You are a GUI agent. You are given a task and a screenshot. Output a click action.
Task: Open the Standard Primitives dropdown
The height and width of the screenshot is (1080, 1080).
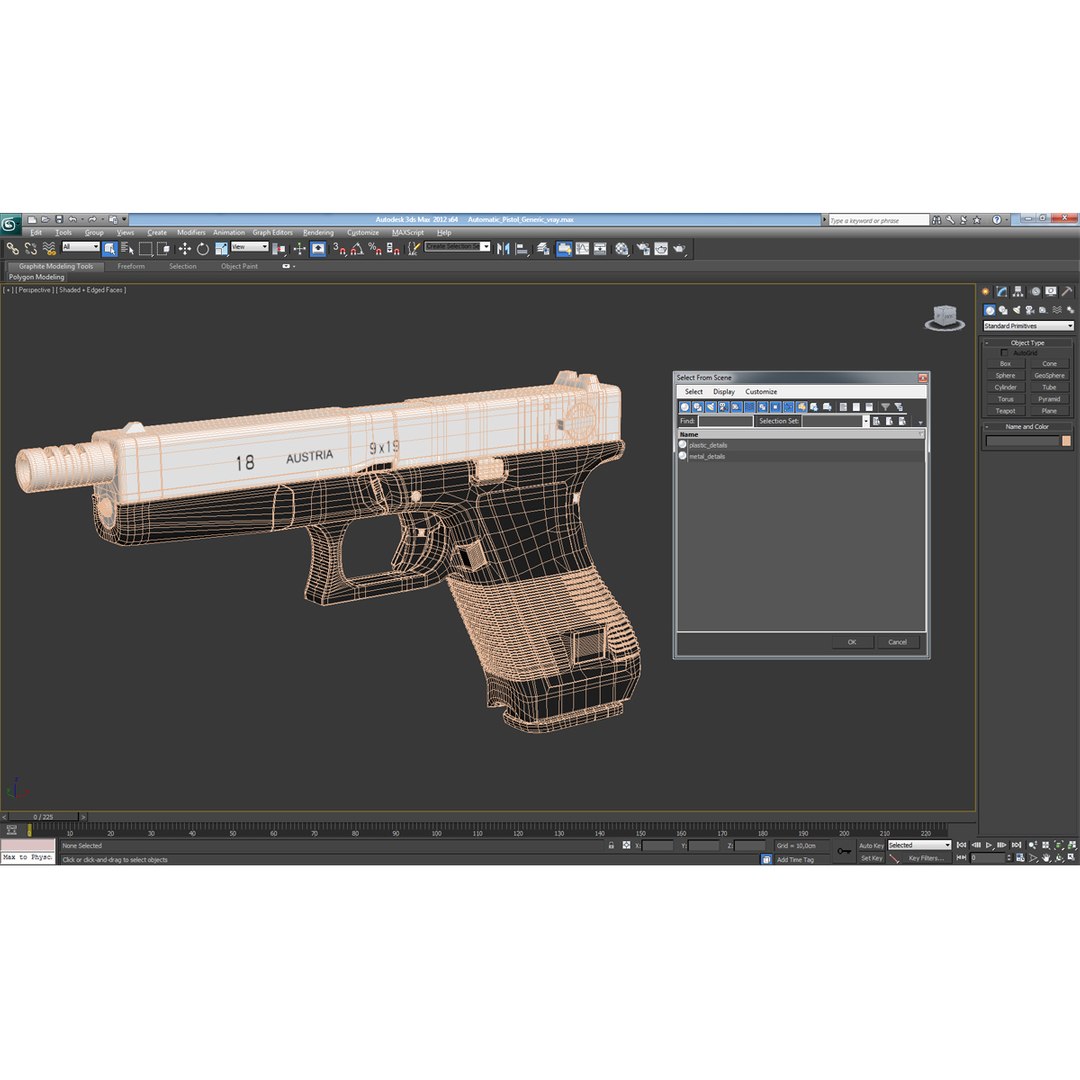1028,326
